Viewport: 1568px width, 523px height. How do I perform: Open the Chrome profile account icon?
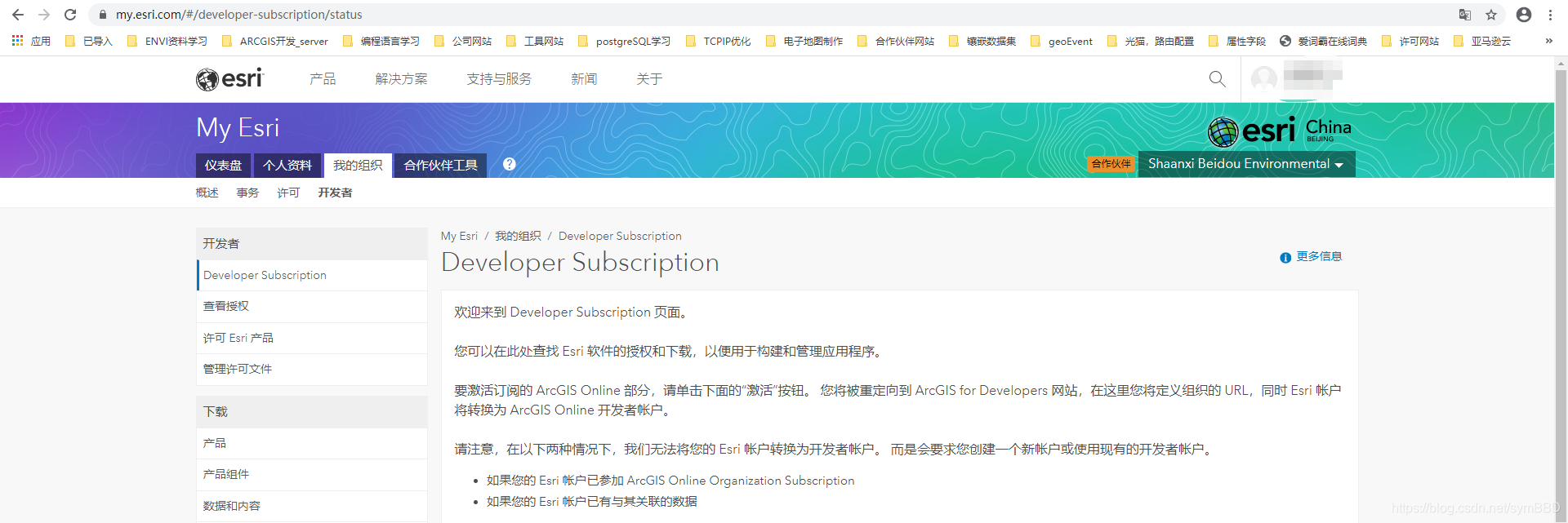pyautogui.click(x=1524, y=15)
